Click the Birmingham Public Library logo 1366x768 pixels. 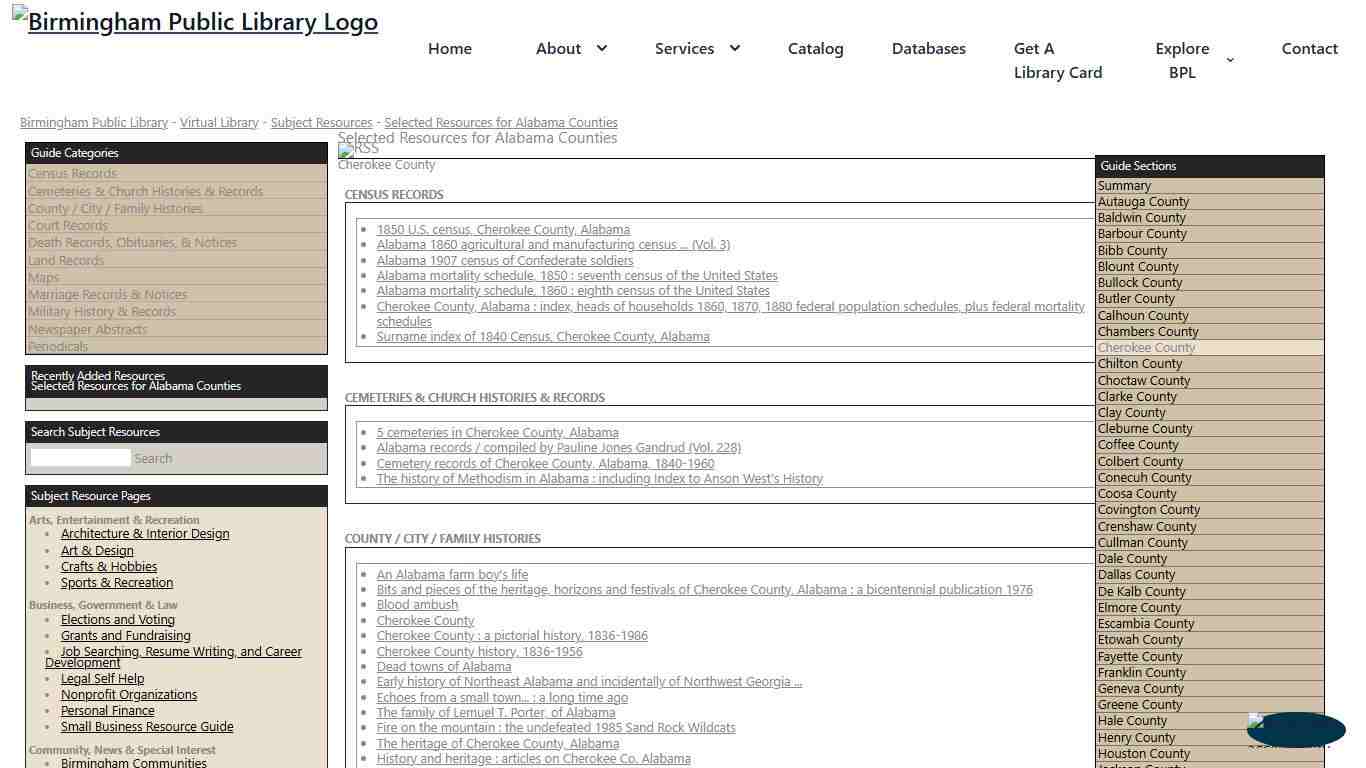click(195, 21)
